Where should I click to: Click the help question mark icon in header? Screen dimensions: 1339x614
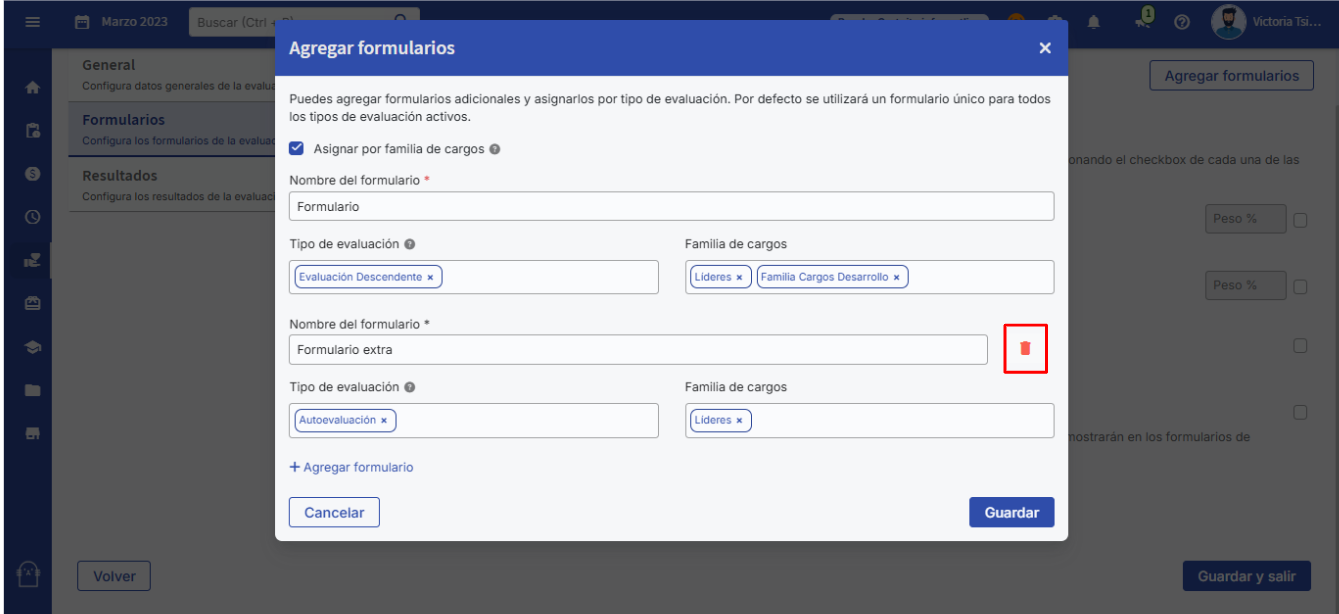pos(1181,23)
